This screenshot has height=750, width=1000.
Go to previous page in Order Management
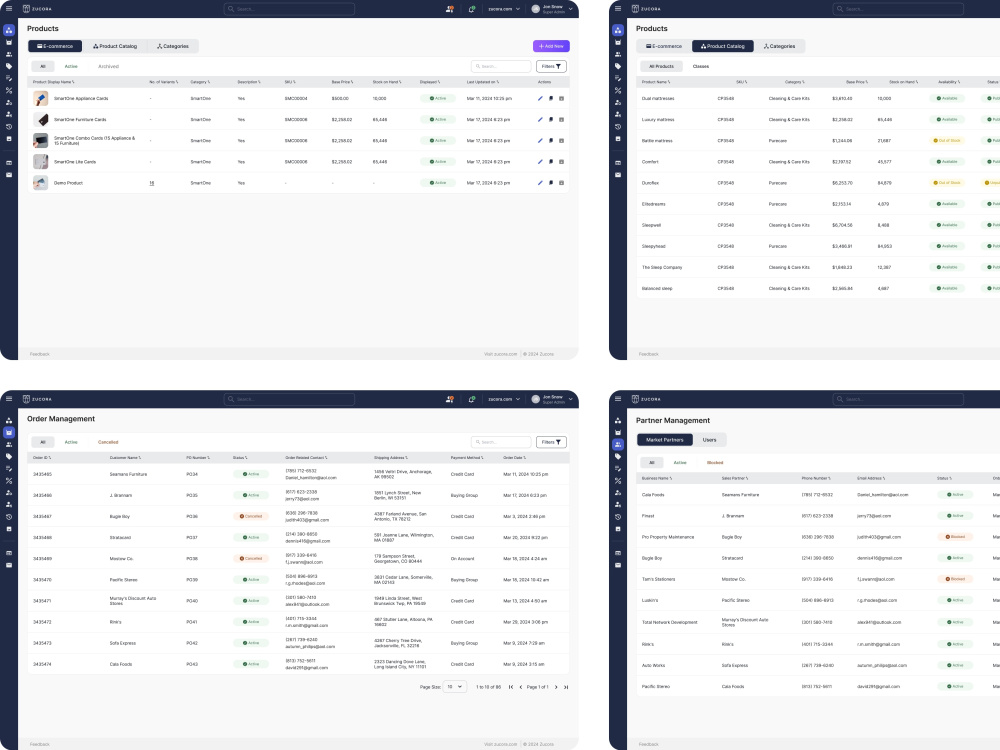coord(520,687)
